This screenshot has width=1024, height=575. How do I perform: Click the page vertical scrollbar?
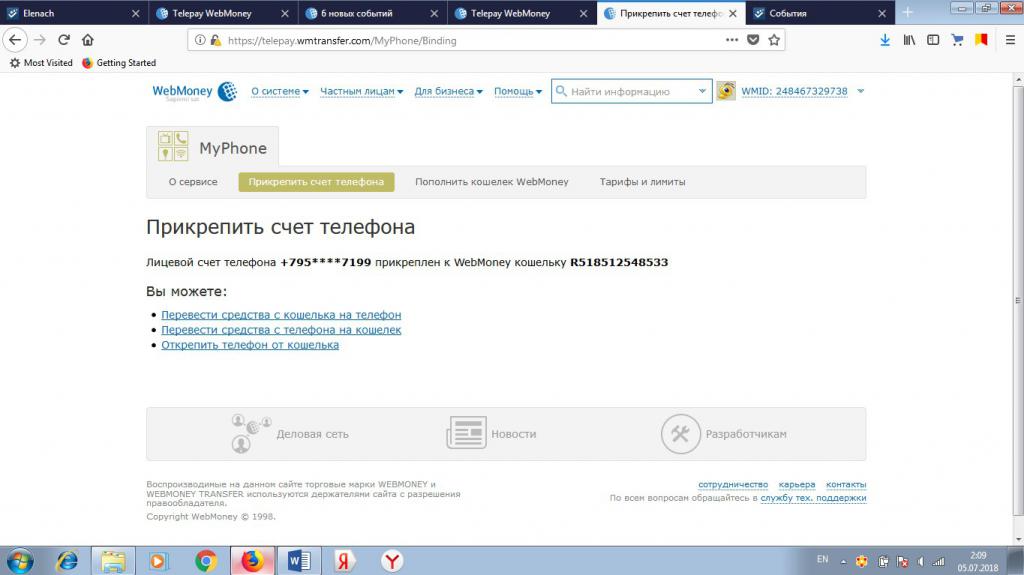click(x=1018, y=301)
